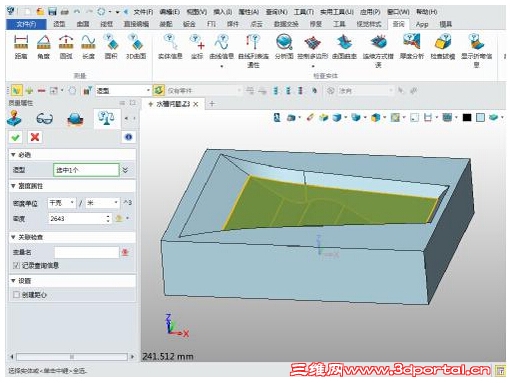Enable the 创建质心 checkbox
The height and width of the screenshot is (383, 510).
pos(16,295)
